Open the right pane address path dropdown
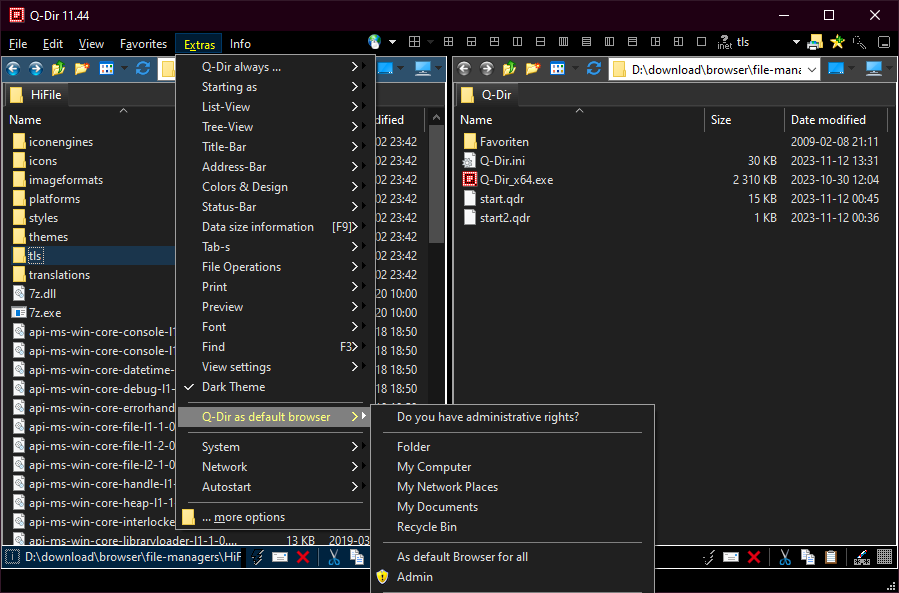 [810, 69]
